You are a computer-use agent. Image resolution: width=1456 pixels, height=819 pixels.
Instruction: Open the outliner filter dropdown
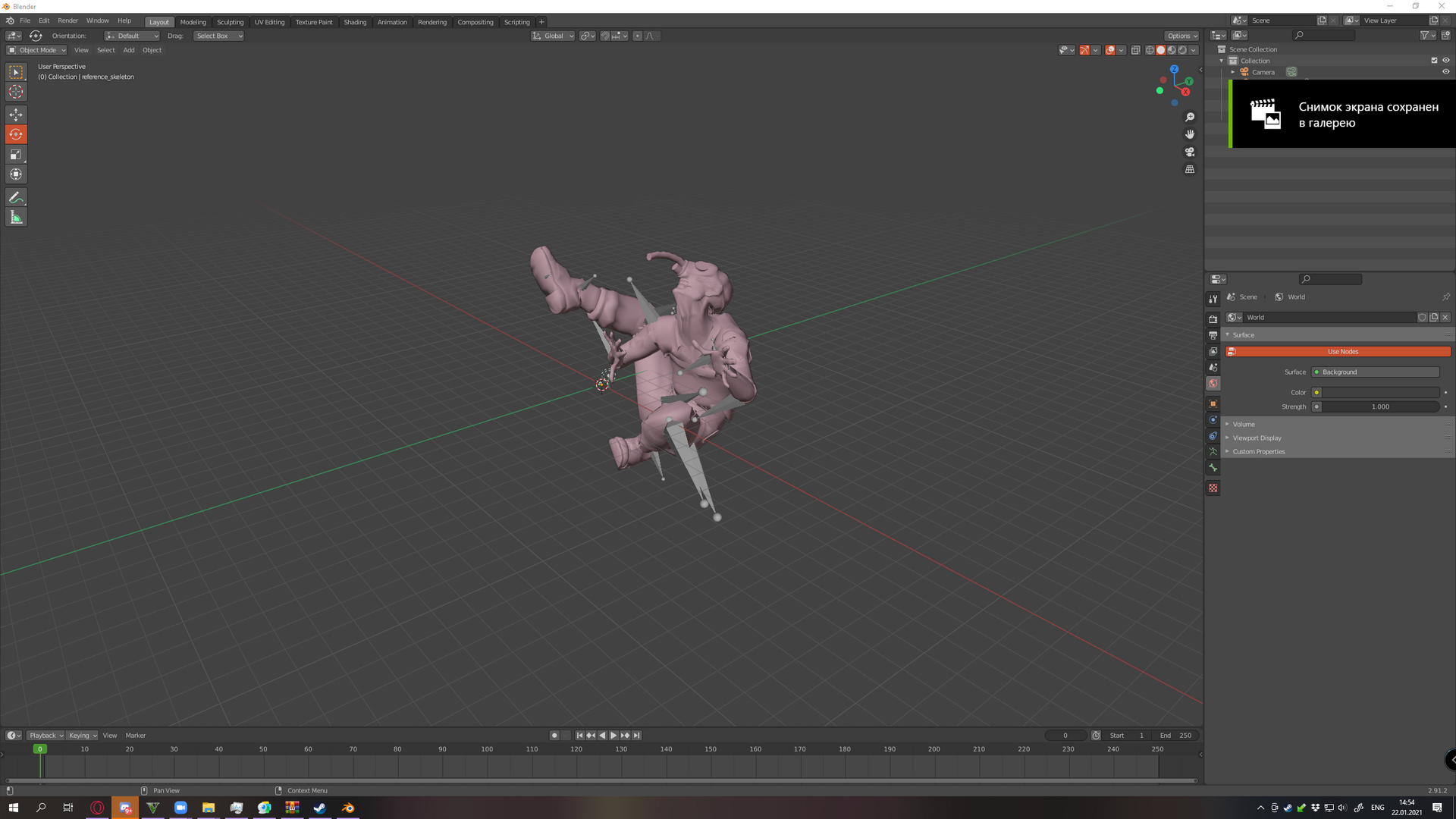point(1428,35)
